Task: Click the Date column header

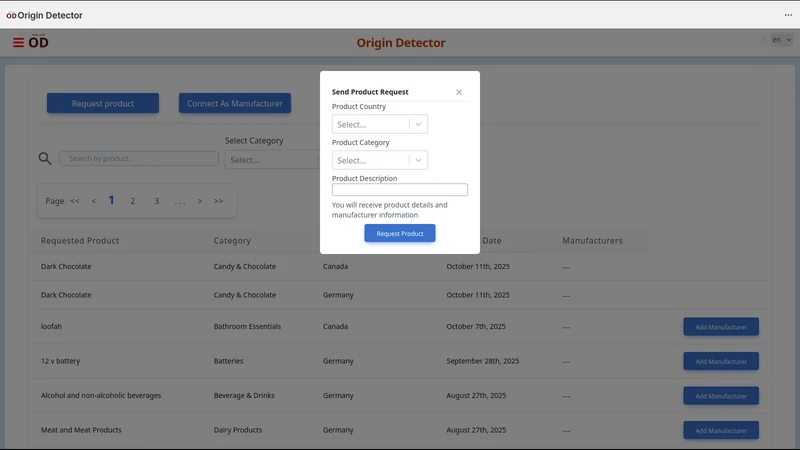Action: tap(492, 240)
